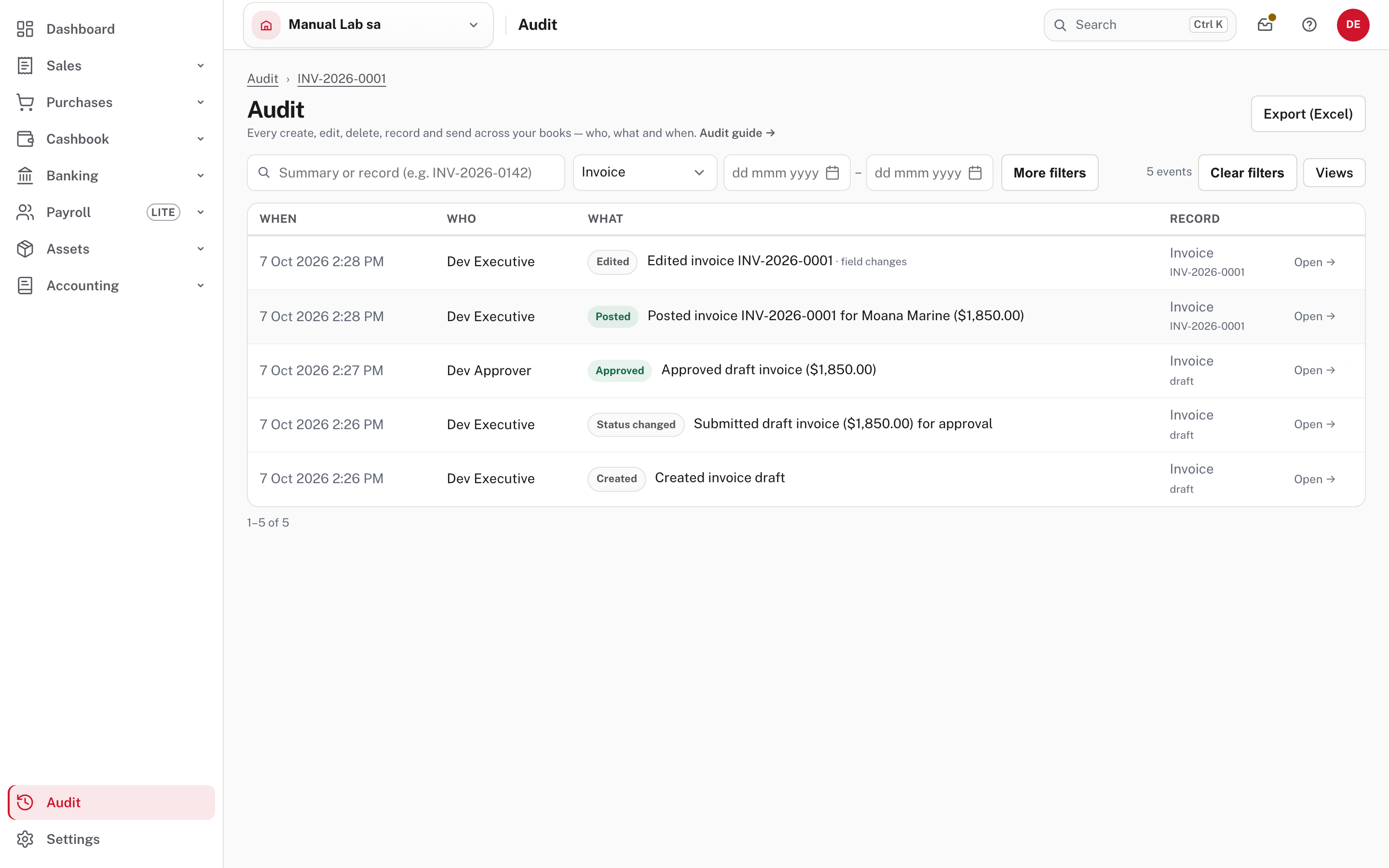Open the Created invoice draft record
The height and width of the screenshot is (868, 1389).
1314,479
